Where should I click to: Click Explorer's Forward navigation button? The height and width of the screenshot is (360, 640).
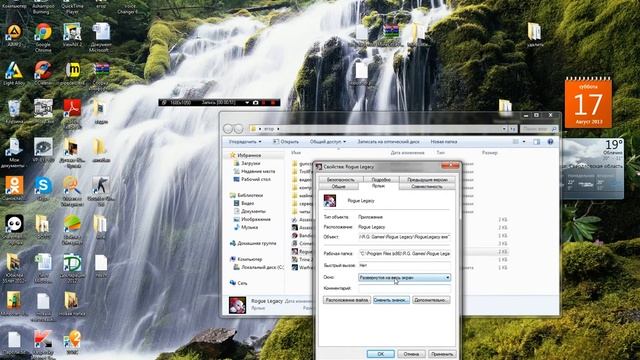click(x=238, y=129)
